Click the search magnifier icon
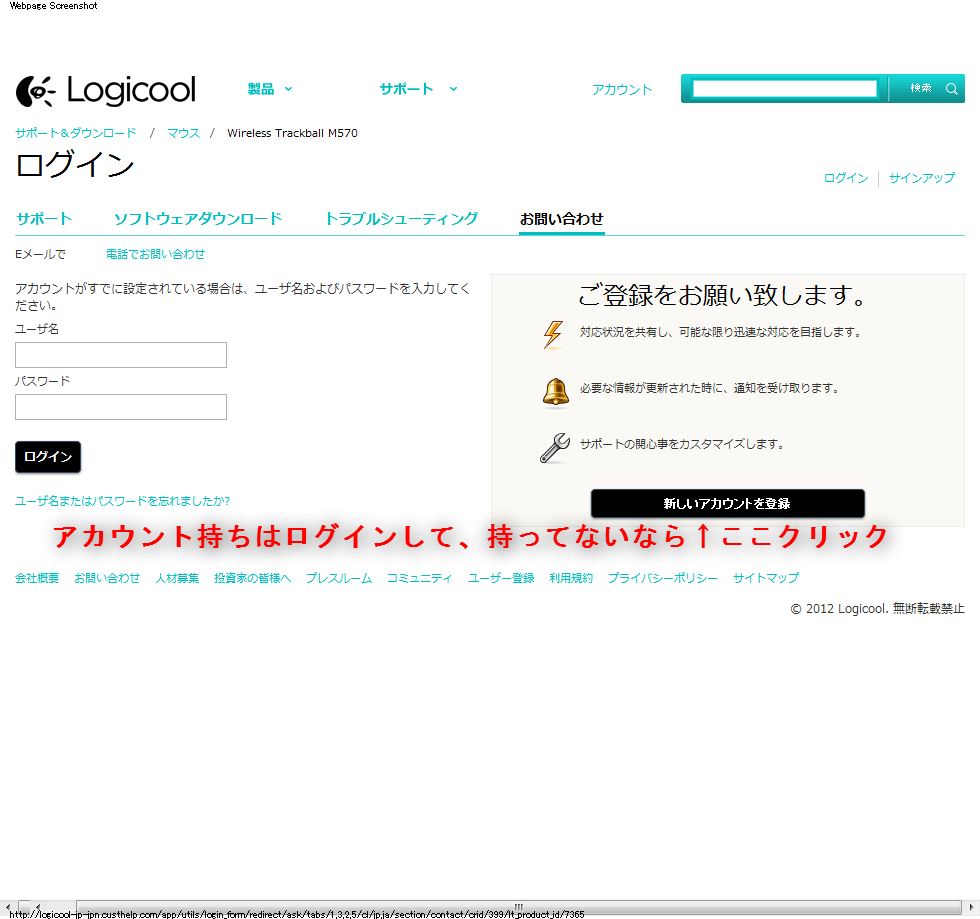The image size is (980, 919). 951,89
